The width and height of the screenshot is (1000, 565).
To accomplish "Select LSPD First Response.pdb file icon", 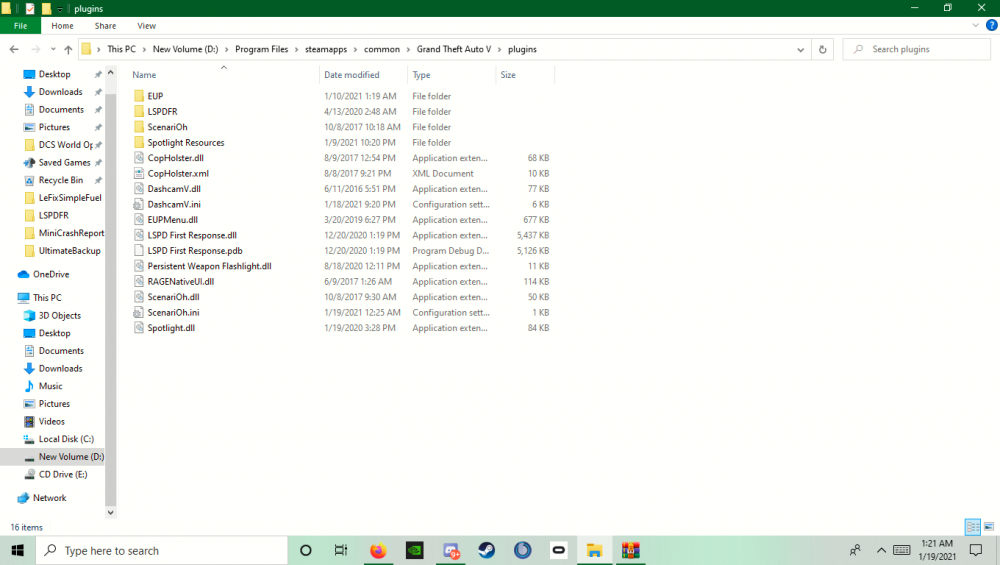I will (x=139, y=251).
